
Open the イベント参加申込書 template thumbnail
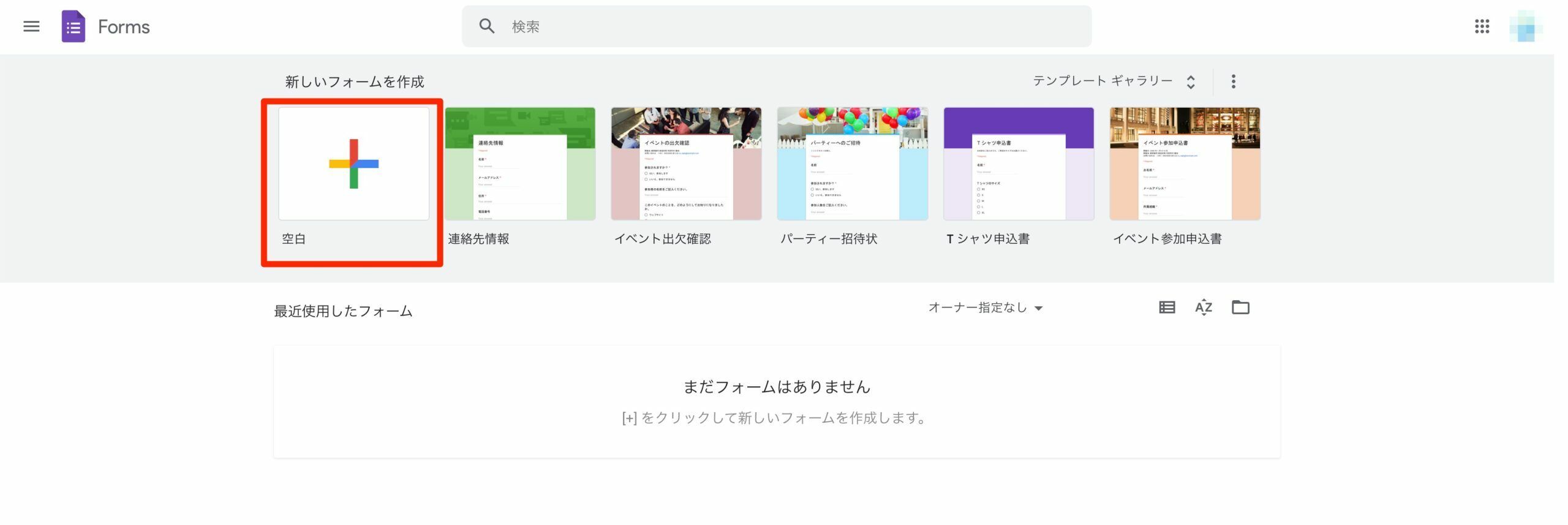pyautogui.click(x=1185, y=164)
